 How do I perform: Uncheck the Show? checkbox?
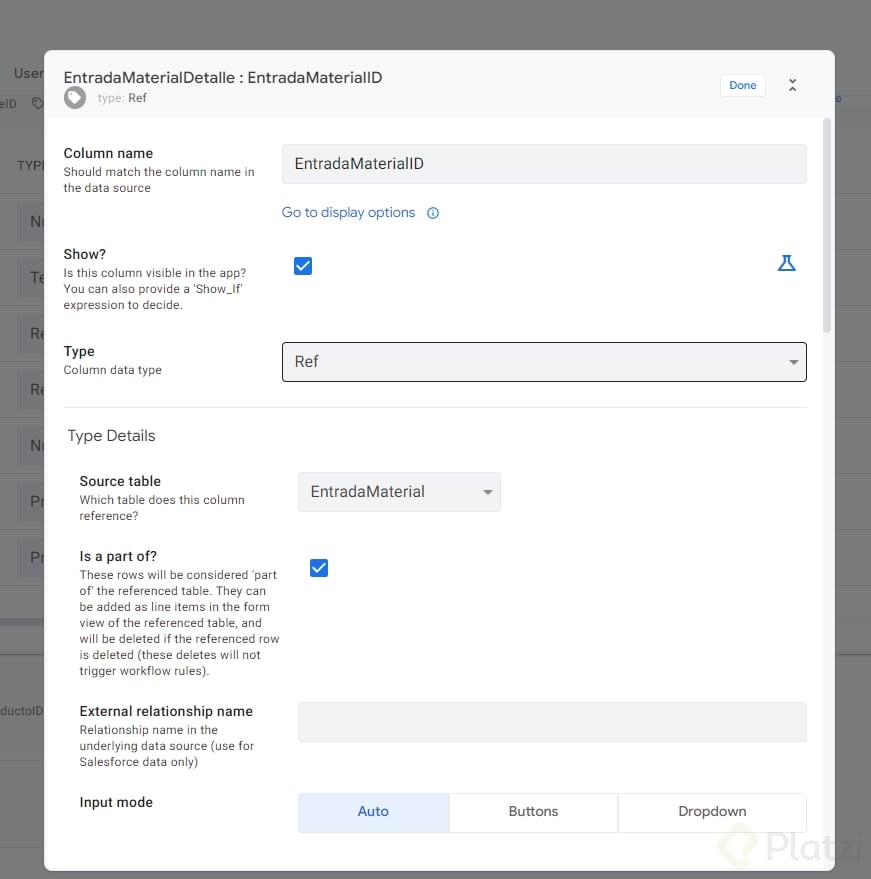tap(303, 266)
